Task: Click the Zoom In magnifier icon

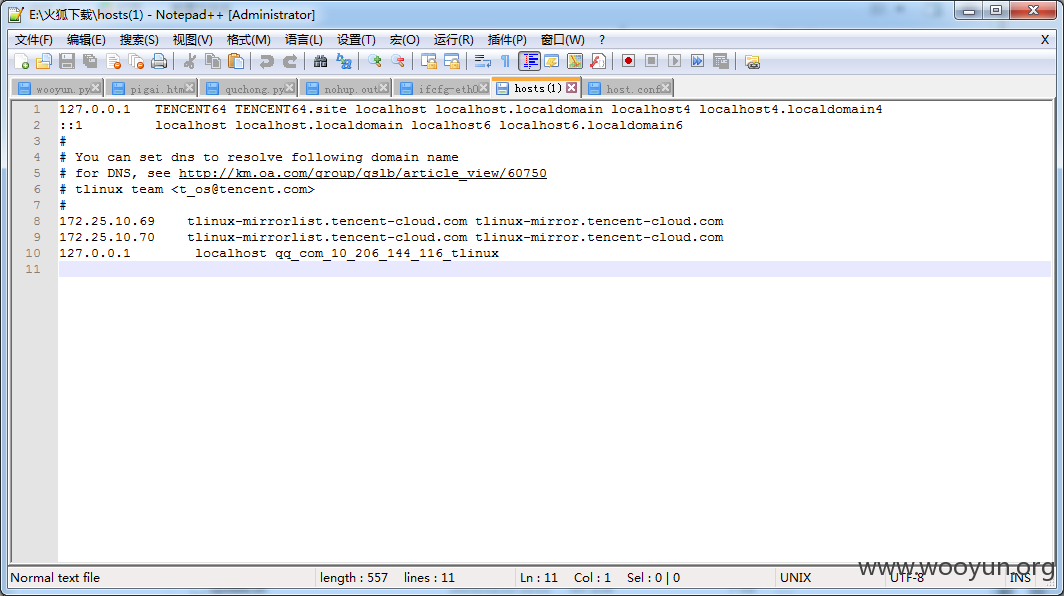Action: (x=375, y=62)
